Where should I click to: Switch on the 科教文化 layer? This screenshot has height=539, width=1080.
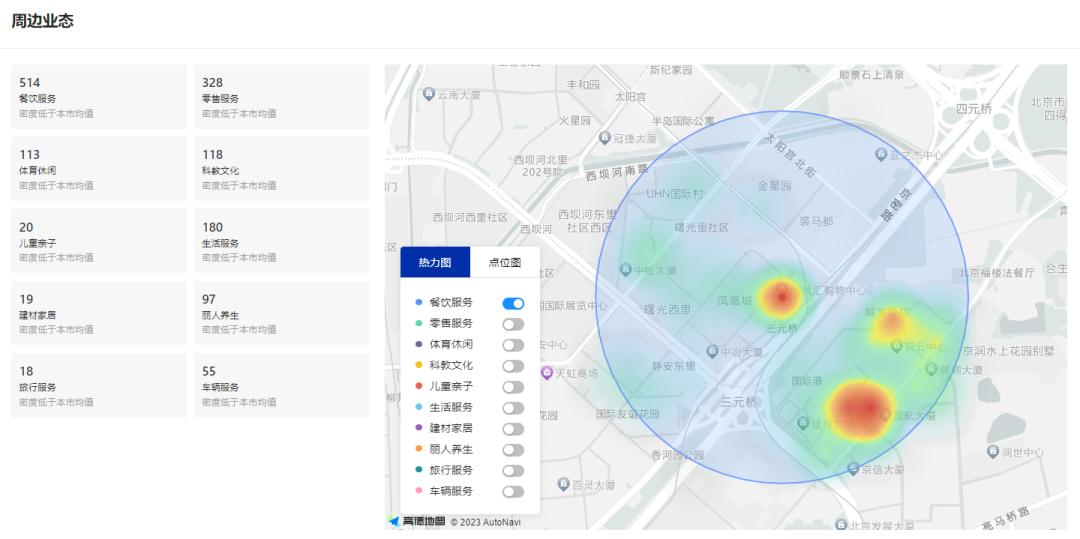click(x=513, y=366)
